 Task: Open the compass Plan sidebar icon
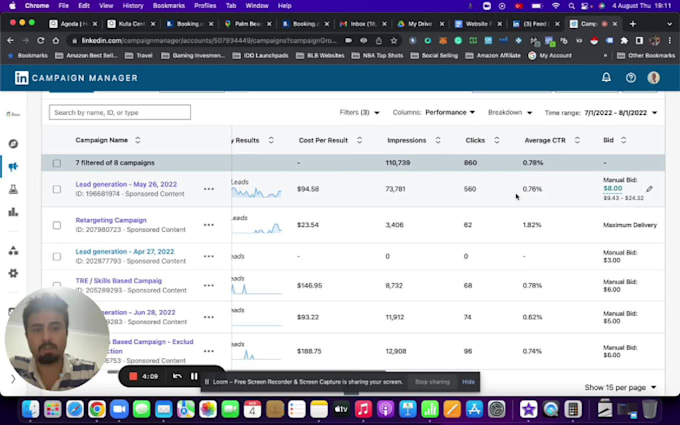click(x=13, y=144)
